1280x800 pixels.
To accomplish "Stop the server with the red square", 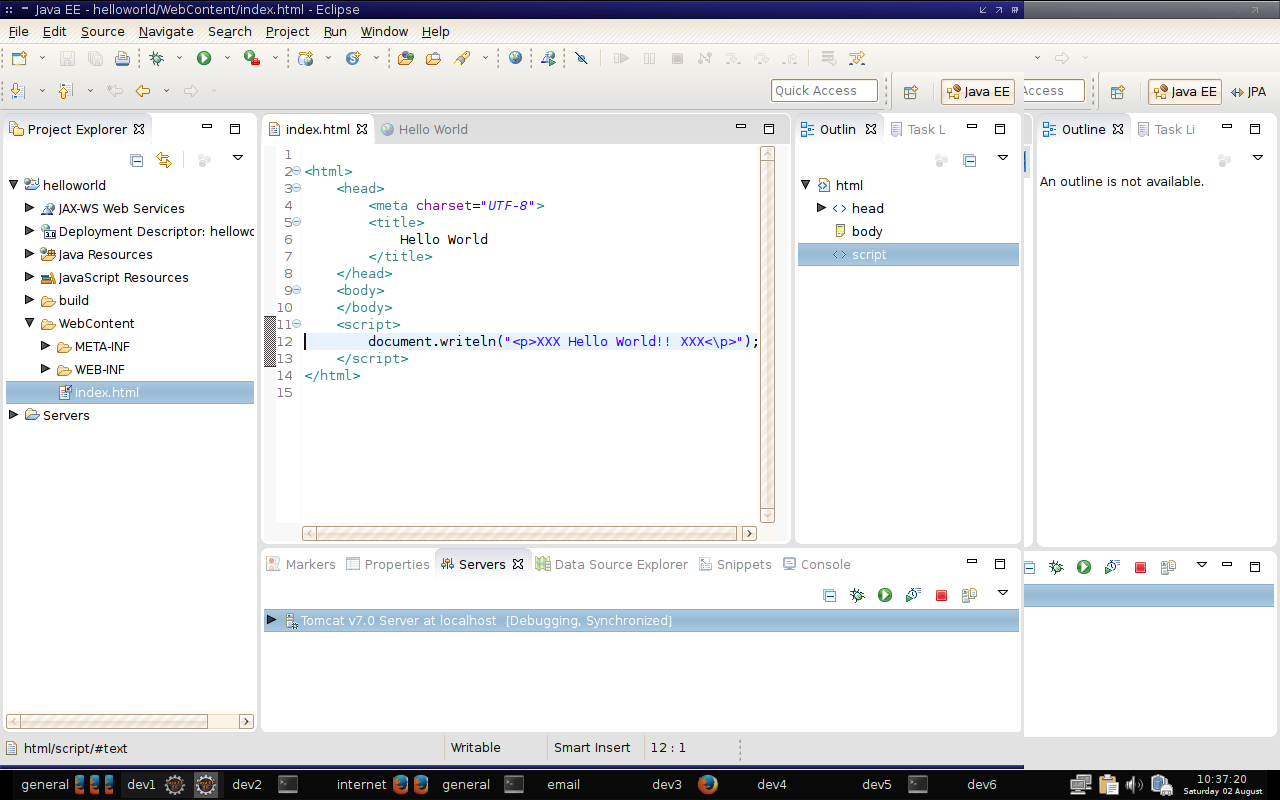I will coord(941,595).
